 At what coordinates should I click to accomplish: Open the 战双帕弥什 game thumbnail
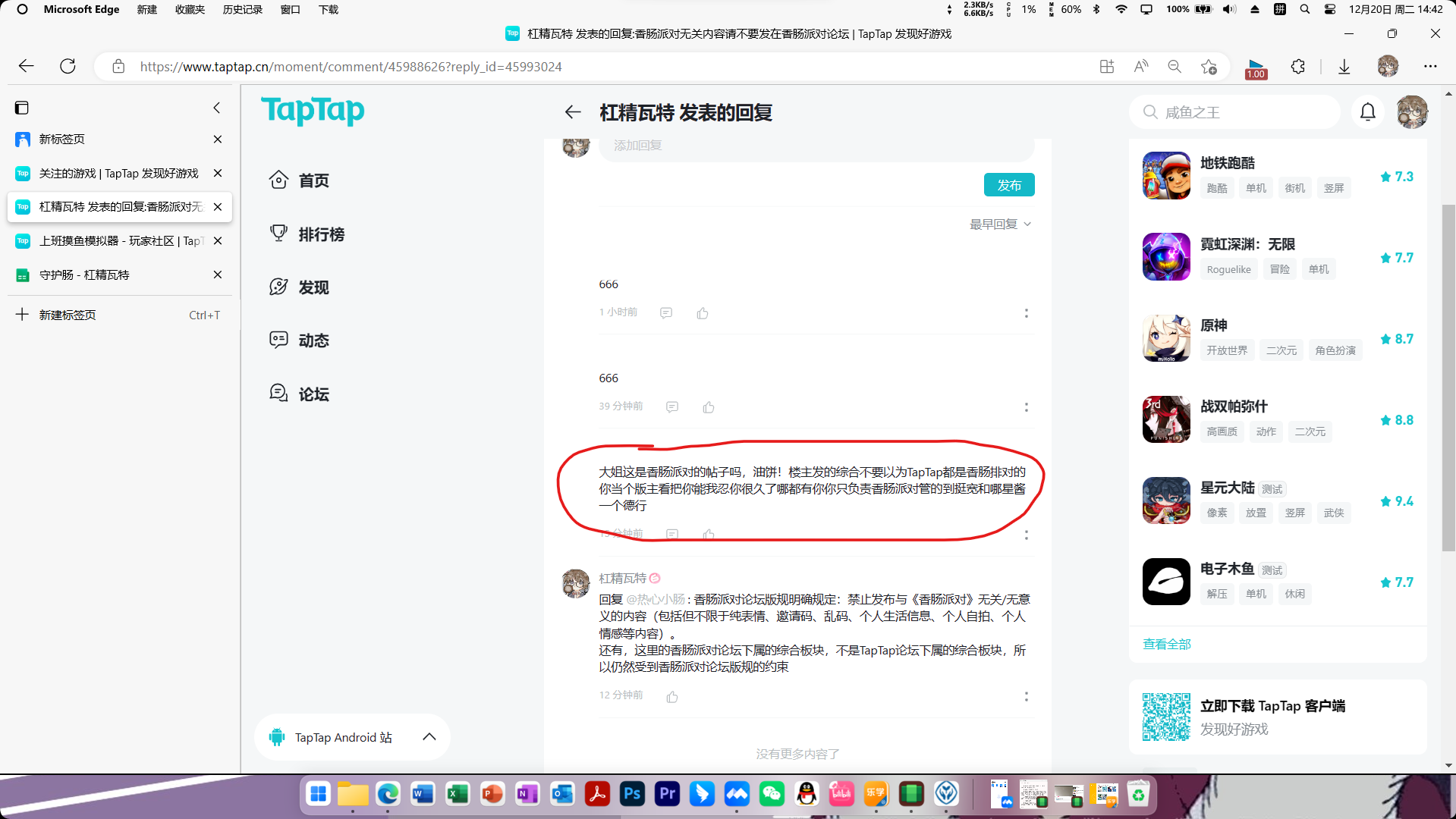(1166, 419)
